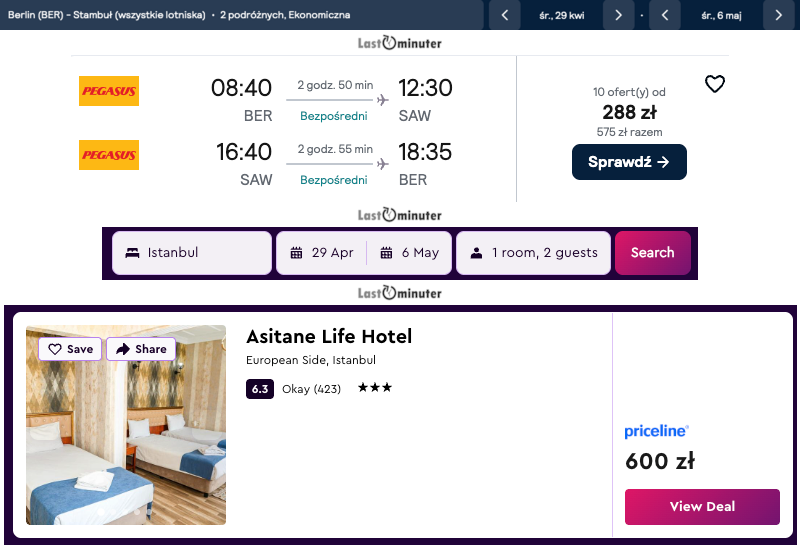Open the Berlin–Stambuł search summary in top bar
The width and height of the screenshot is (800, 545).
[x=180, y=15]
